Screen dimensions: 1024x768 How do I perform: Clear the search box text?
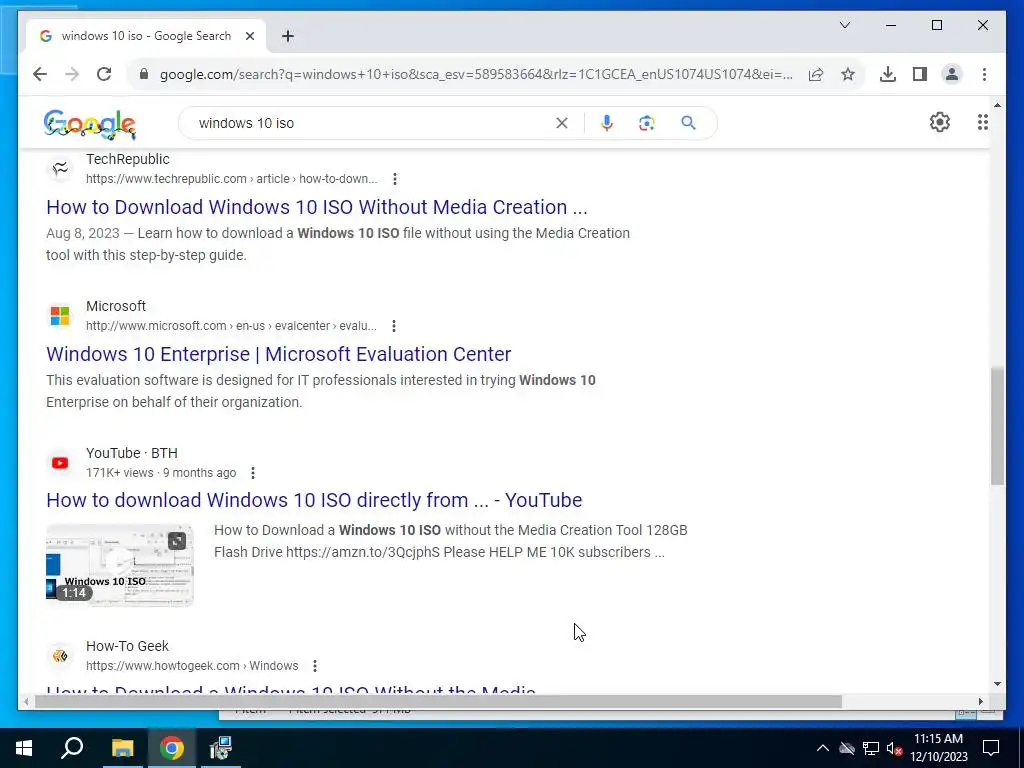562,123
